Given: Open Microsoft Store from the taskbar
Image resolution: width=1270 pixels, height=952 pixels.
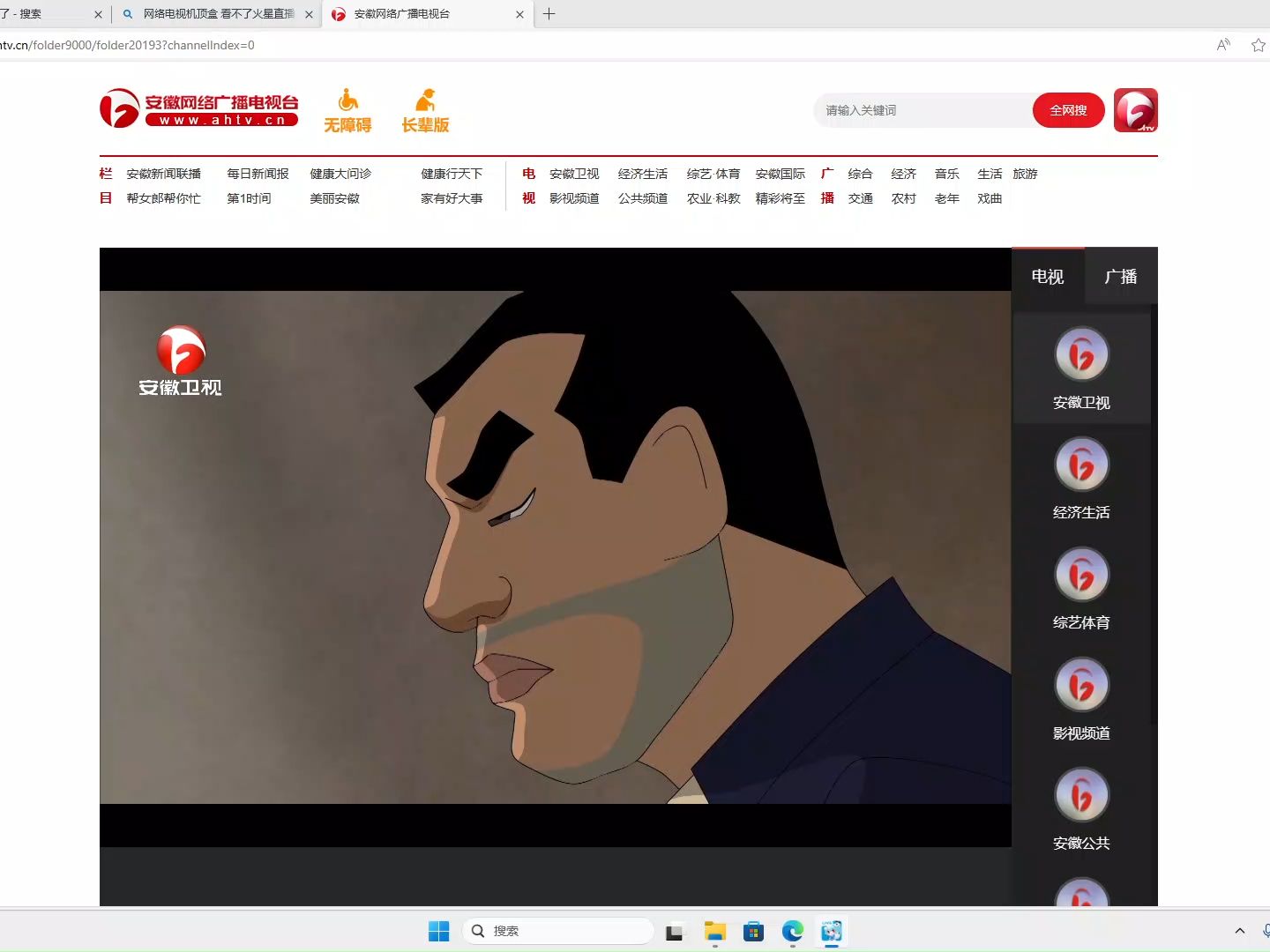Looking at the screenshot, I should (753, 931).
